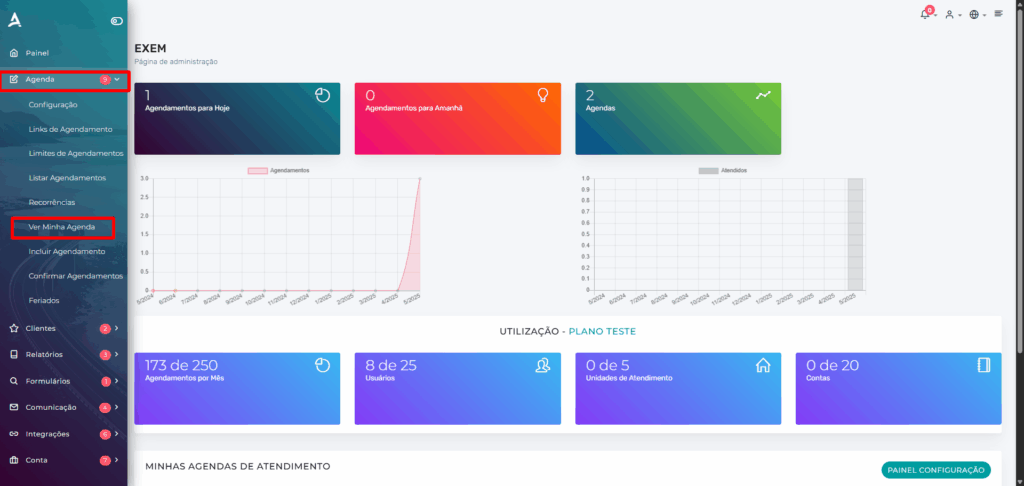1024x486 pixels.
Task: Toggle the Atendidos chart legend
Action: point(722,170)
